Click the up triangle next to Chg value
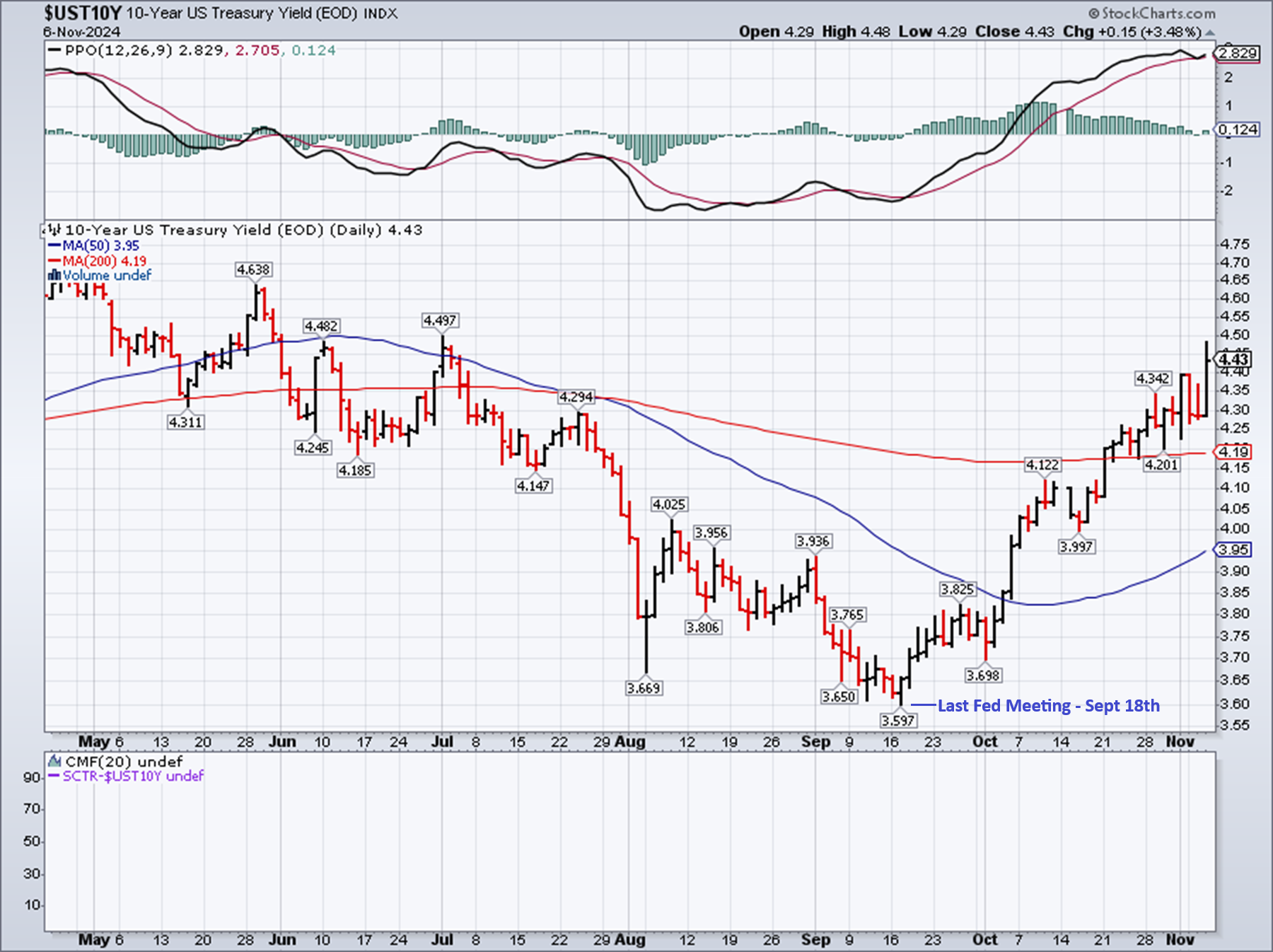The height and width of the screenshot is (952, 1273). pos(1210,33)
